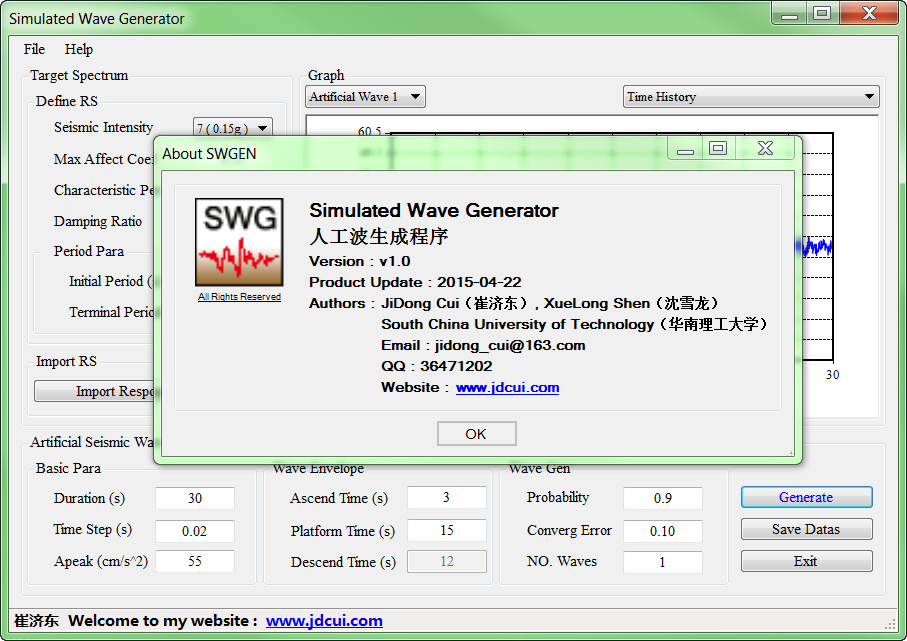Click the 'Simulated Wave Generator' heading in About dialog
This screenshot has height=641, width=907.
(434, 210)
